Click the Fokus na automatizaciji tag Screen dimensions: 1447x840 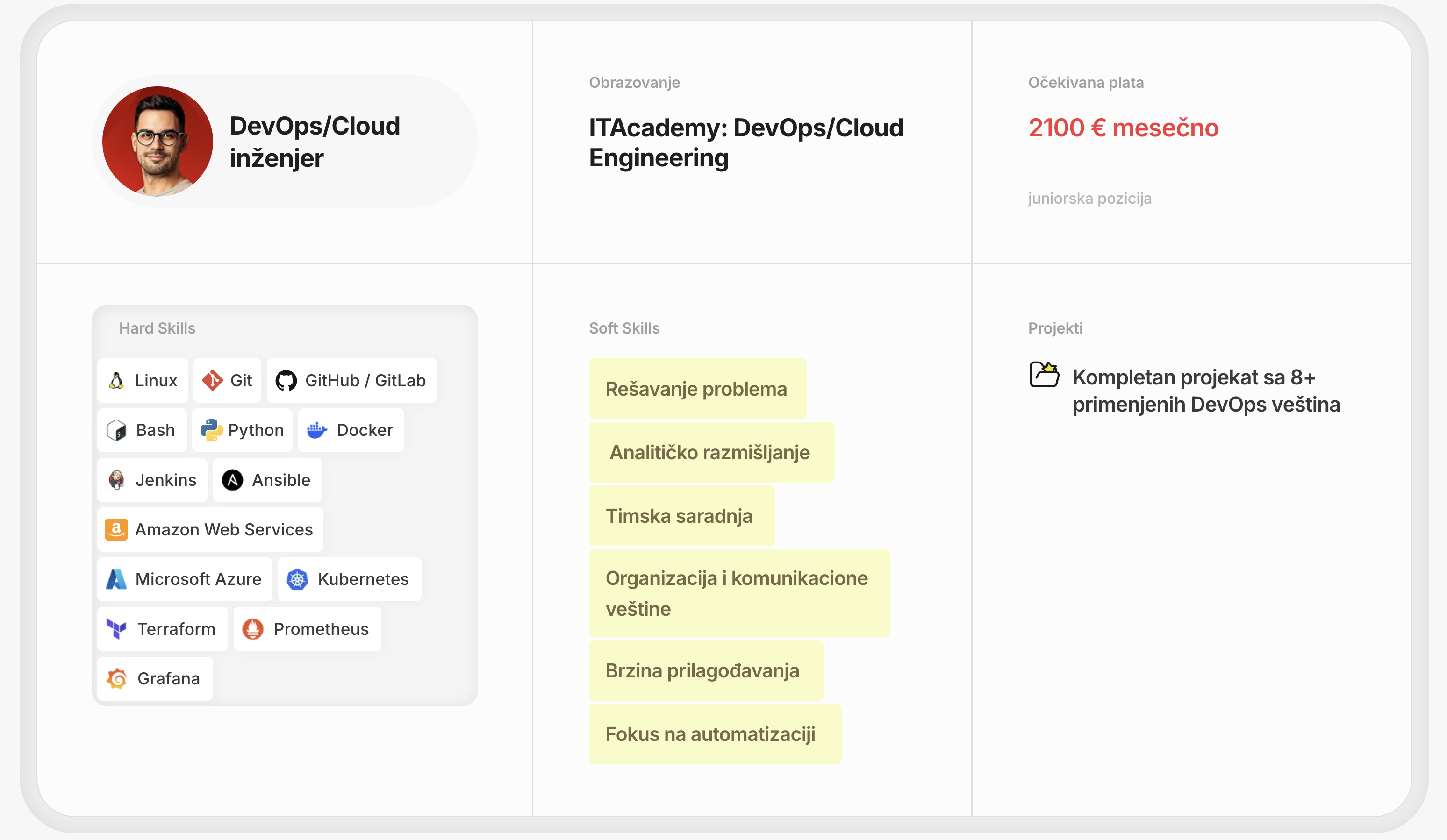715,734
